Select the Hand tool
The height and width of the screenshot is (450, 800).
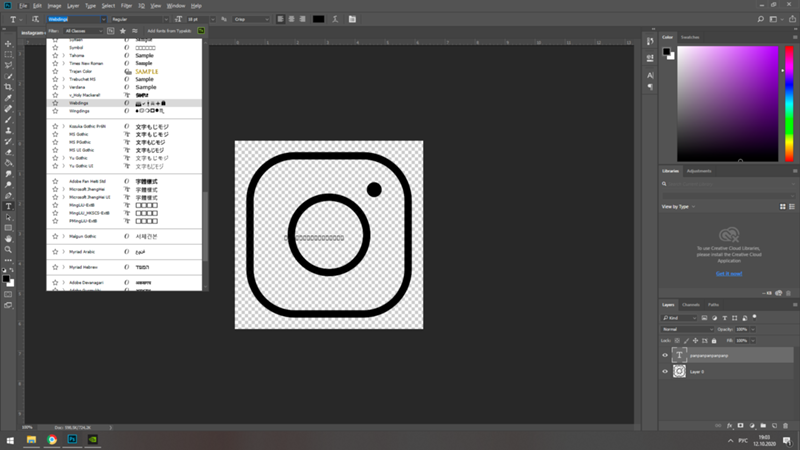[x=8, y=239]
